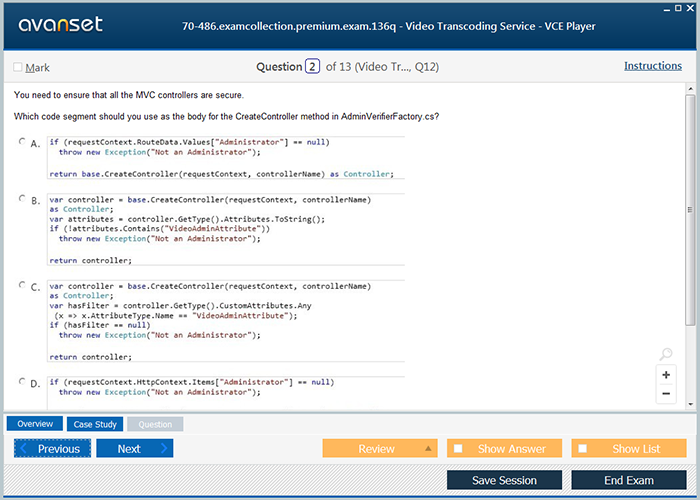Switch to the Question tab
The height and width of the screenshot is (500, 700).
[155, 424]
